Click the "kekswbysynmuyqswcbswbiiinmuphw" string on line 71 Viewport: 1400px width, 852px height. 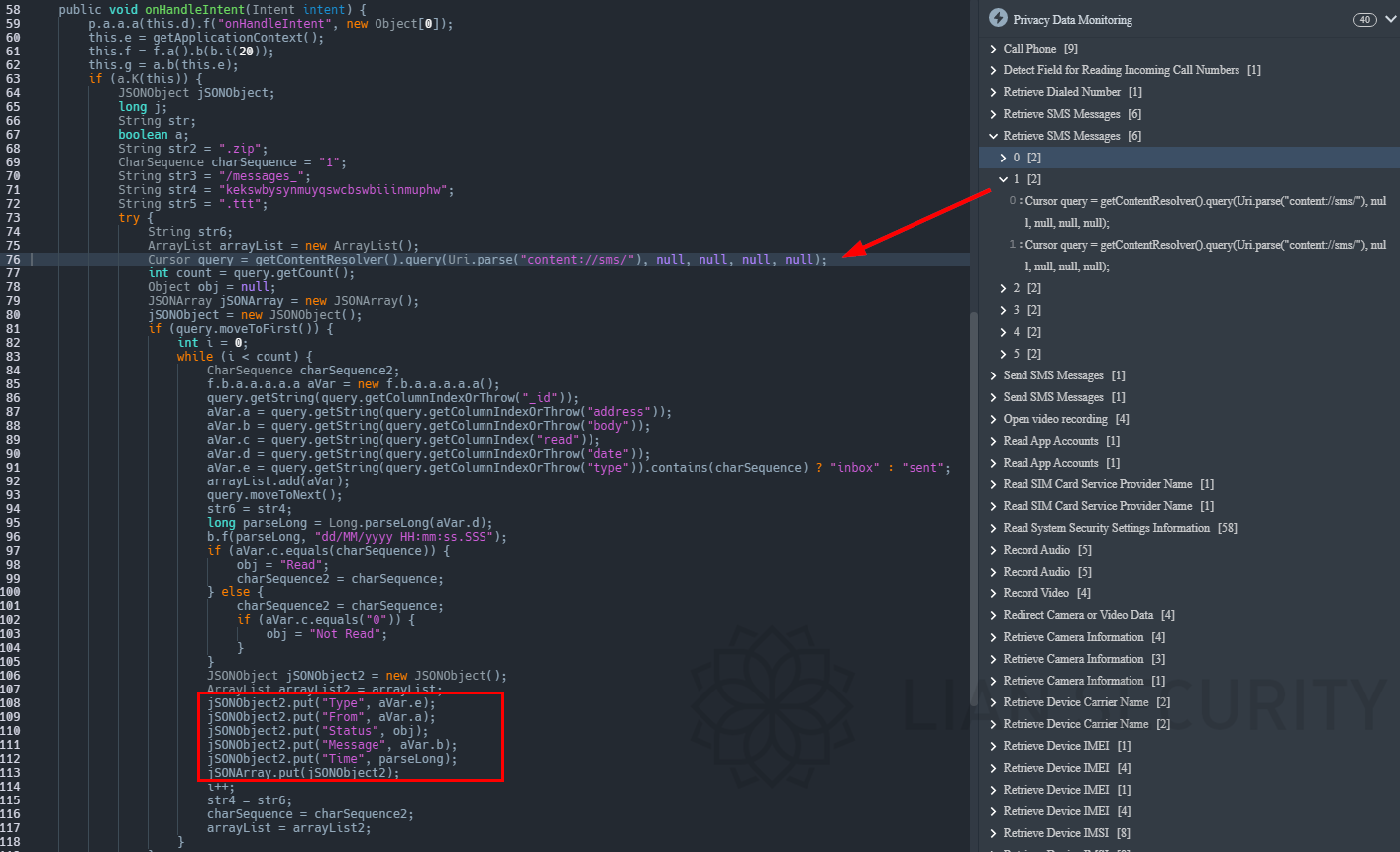(x=335, y=190)
